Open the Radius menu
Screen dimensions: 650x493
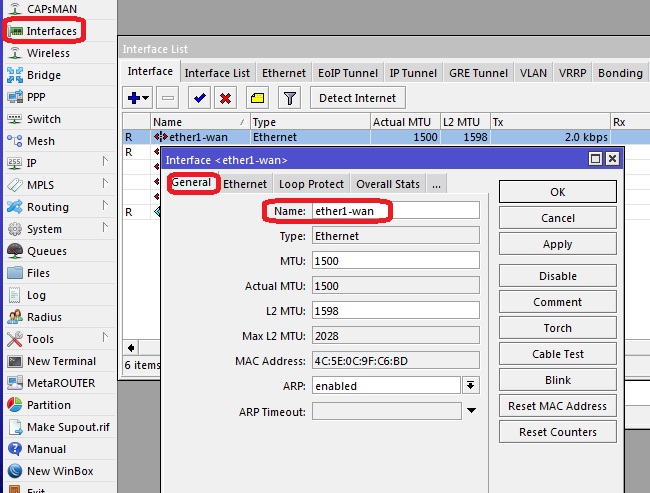tap(44, 317)
